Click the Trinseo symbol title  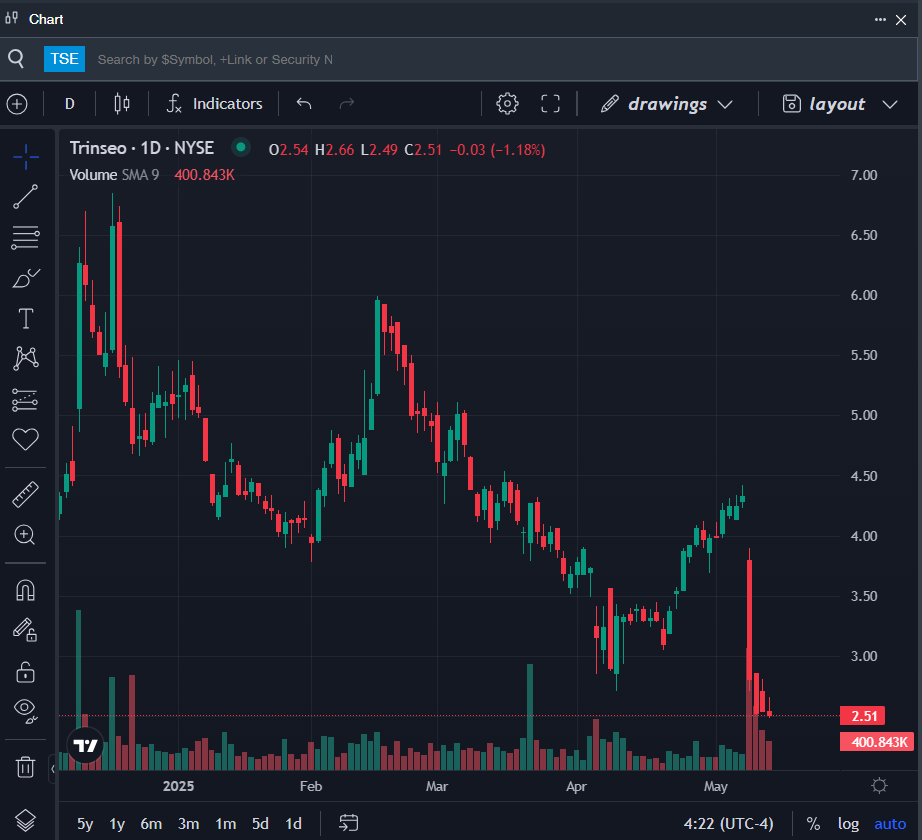142,148
